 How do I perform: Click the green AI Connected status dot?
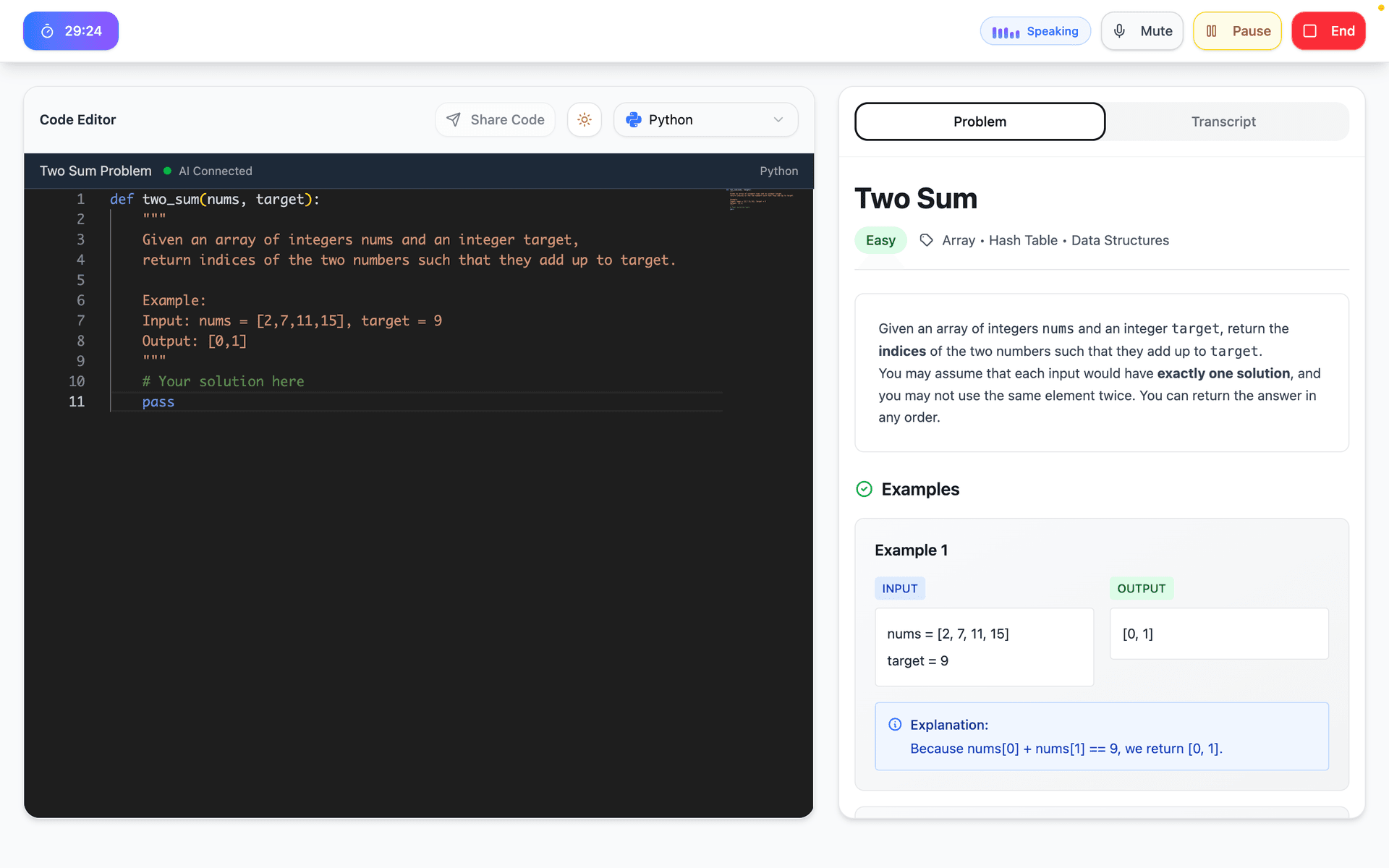[x=167, y=171]
